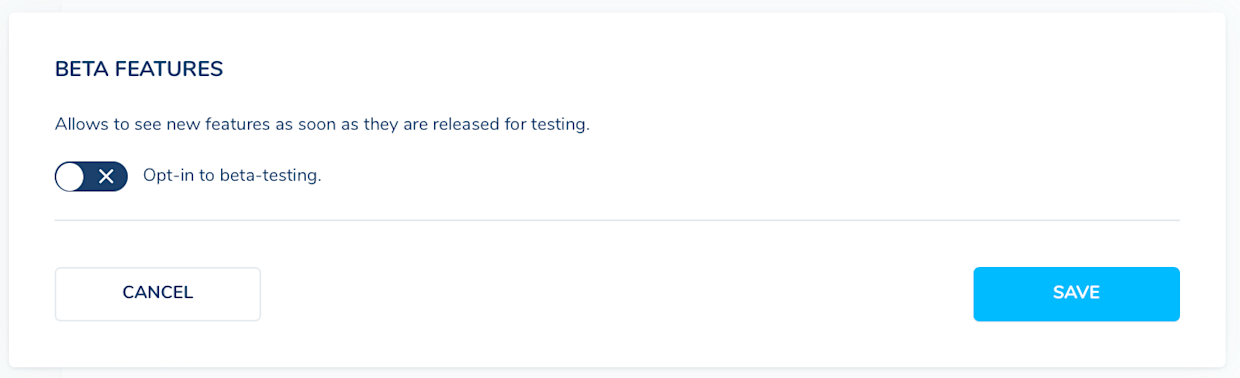Click the "CANCEL" text on the outlined button

click(x=158, y=293)
